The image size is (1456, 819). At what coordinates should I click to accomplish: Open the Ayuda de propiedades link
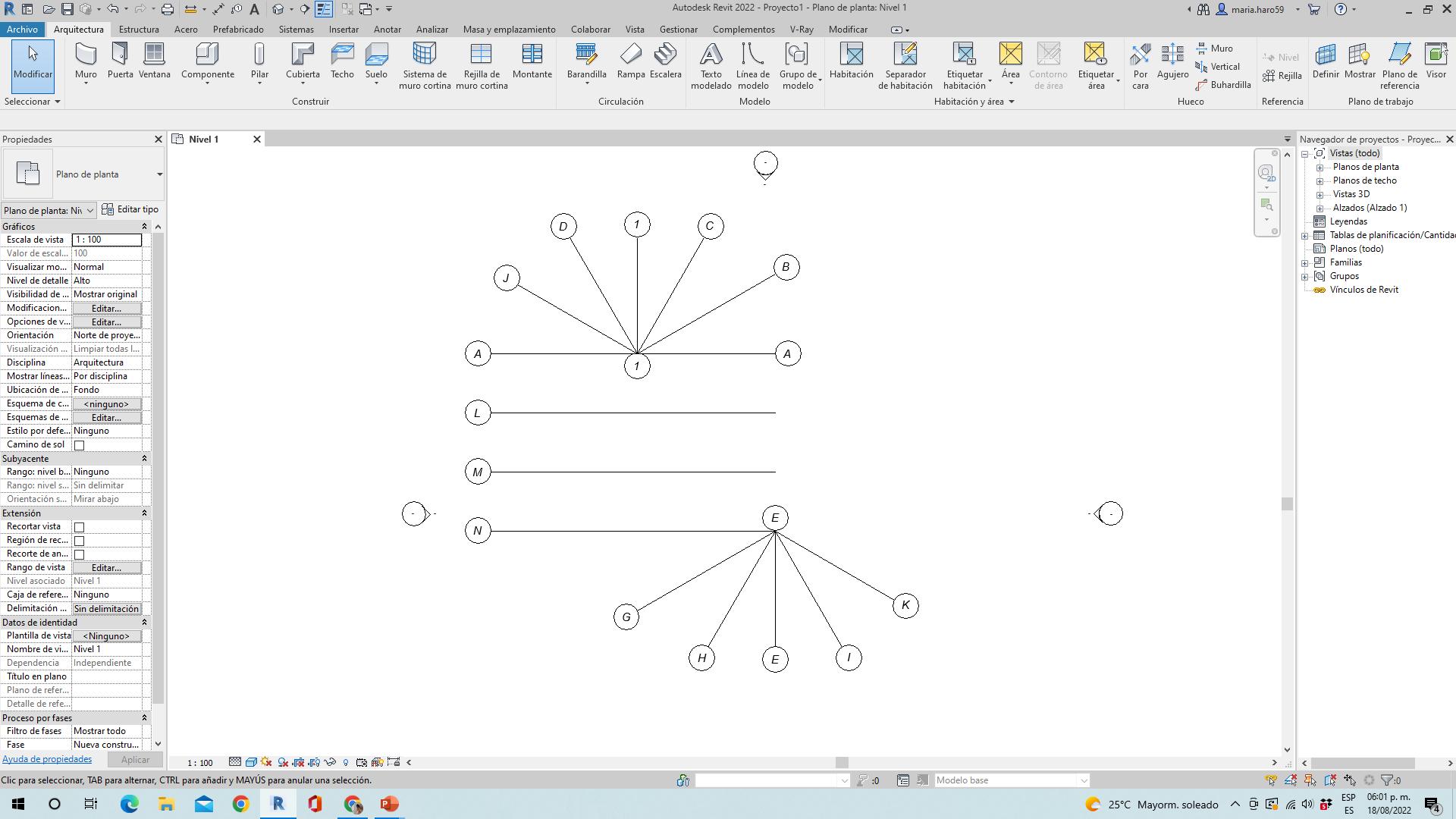tap(47, 759)
